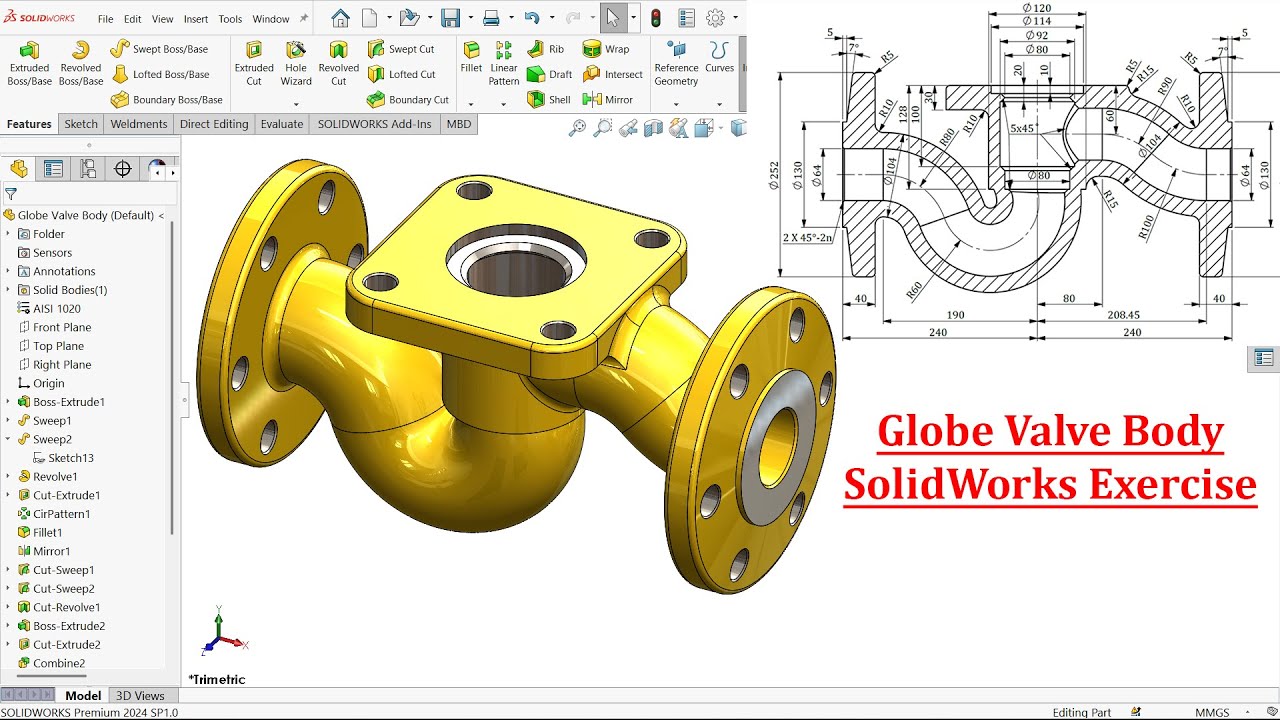Image resolution: width=1280 pixels, height=720 pixels.
Task: Select the Extruded Boss/Base tool
Action: click(x=29, y=63)
